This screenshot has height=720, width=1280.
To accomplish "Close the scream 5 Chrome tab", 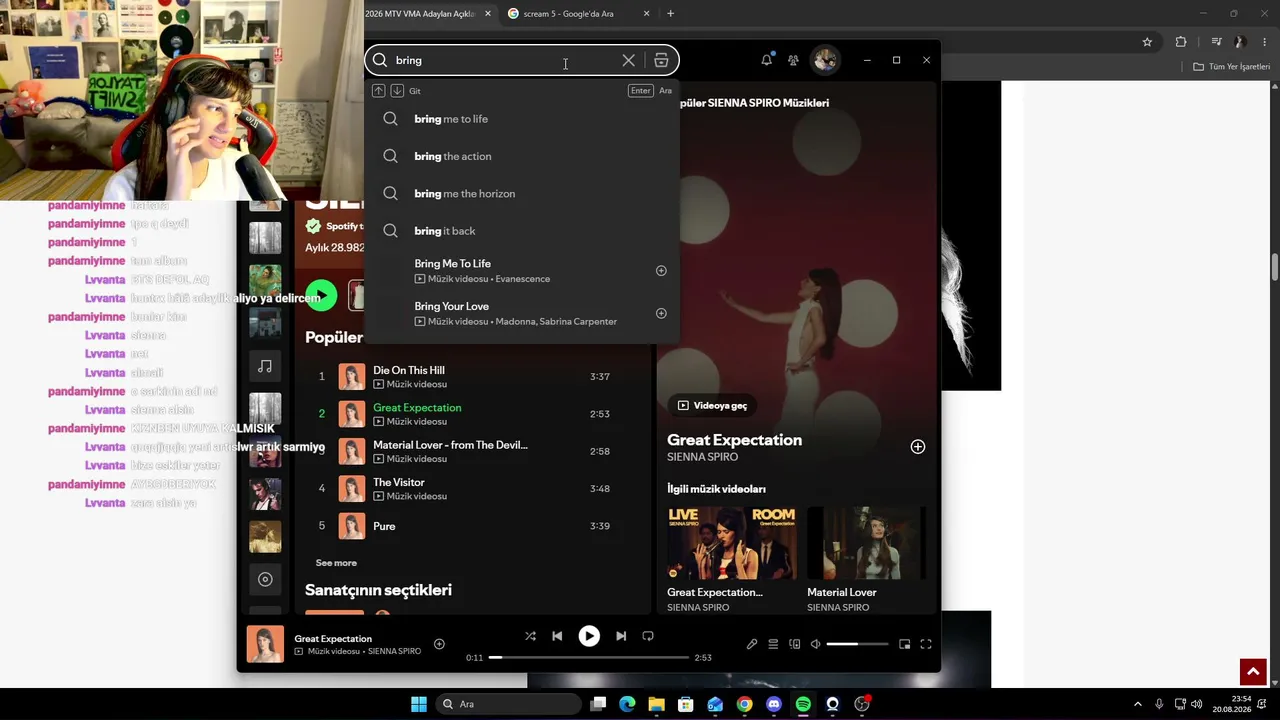I will pyautogui.click(x=647, y=14).
